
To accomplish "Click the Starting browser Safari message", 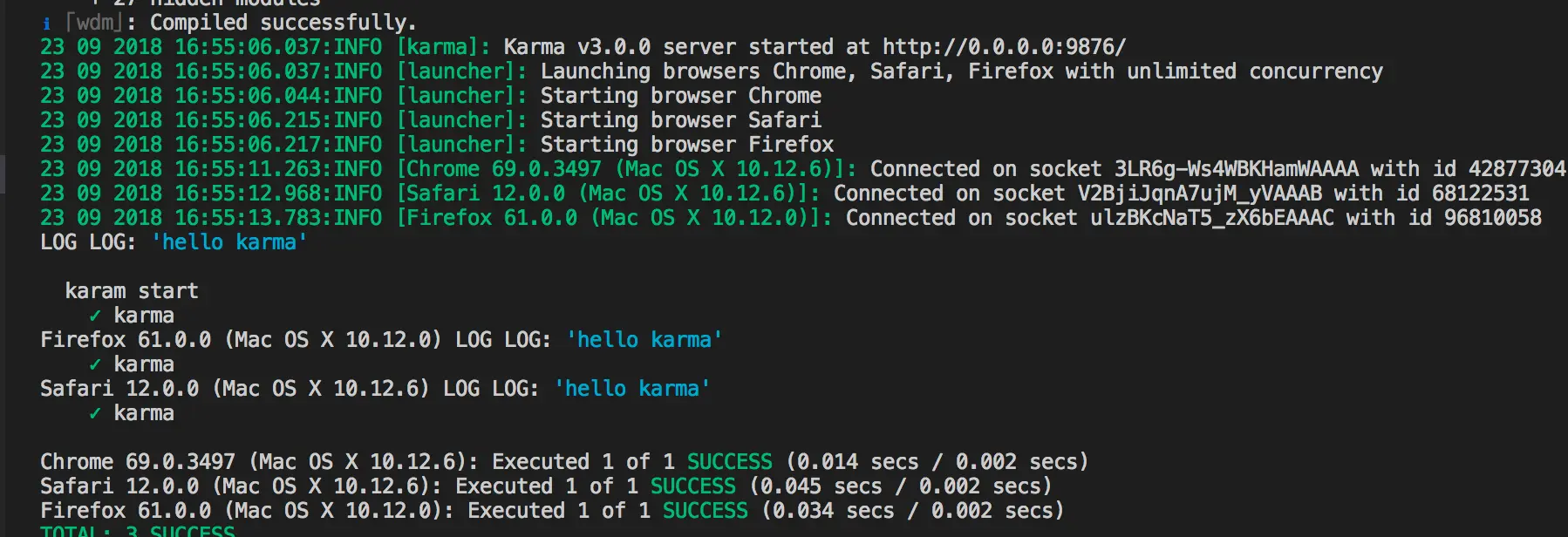I will tap(680, 120).
